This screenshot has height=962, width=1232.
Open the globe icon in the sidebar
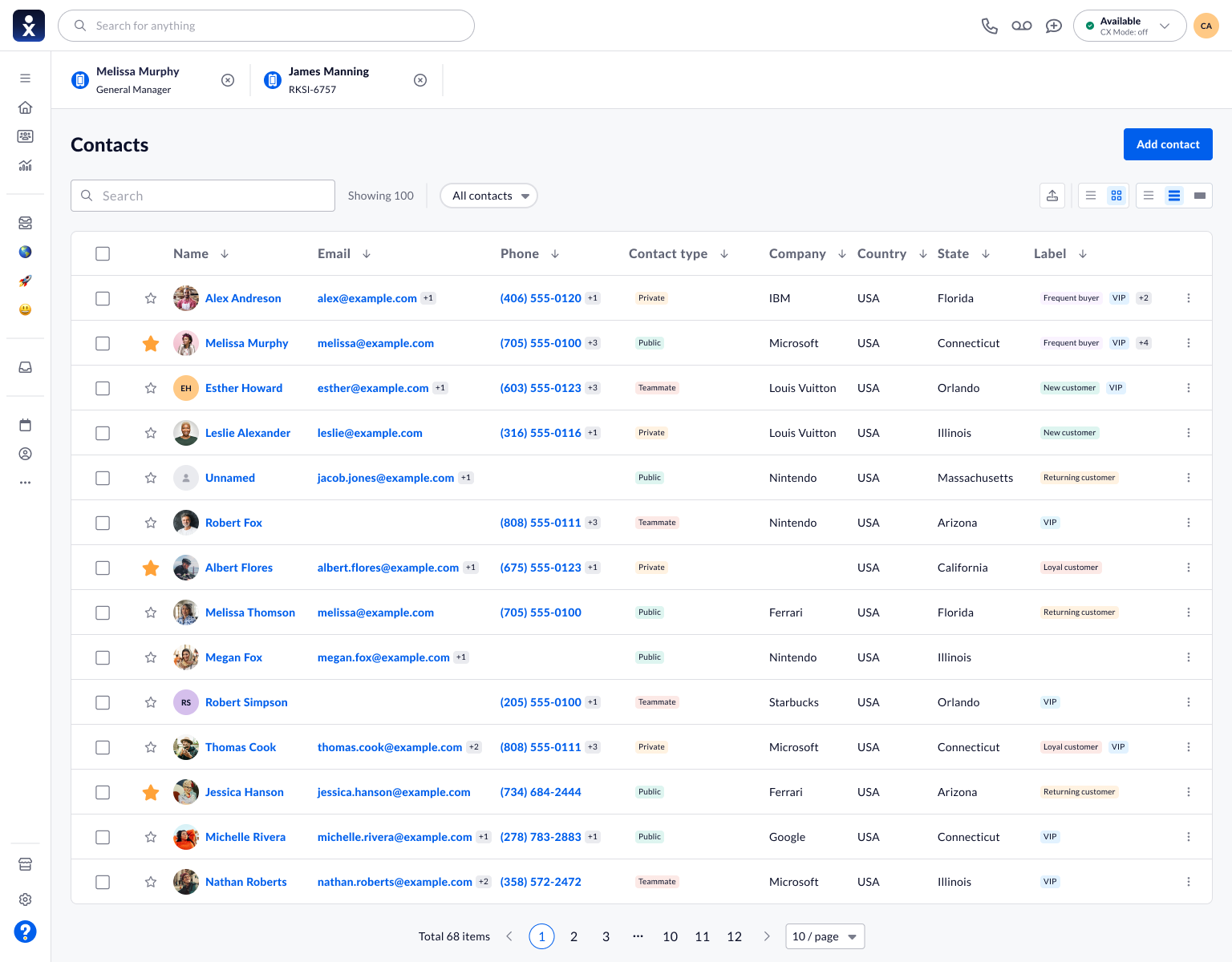(26, 252)
